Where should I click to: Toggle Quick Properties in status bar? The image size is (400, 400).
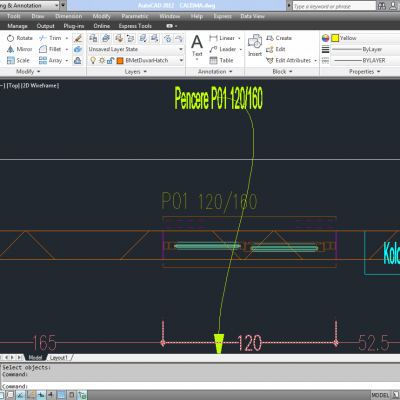point(72,395)
